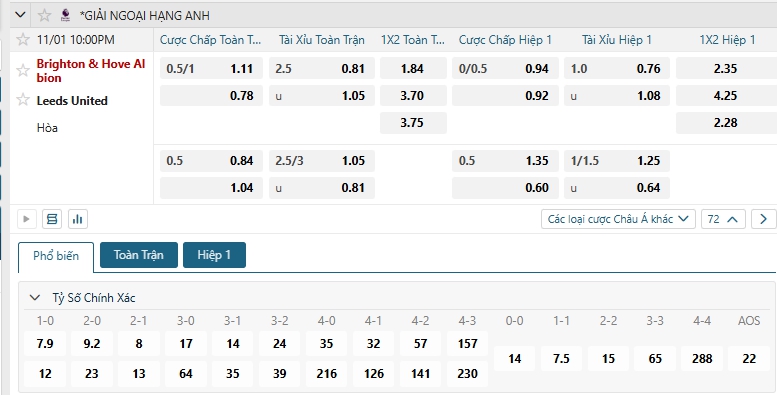Switch to the Hiệp 1 tab
Viewport: 777px width, 395px height.
(x=214, y=255)
